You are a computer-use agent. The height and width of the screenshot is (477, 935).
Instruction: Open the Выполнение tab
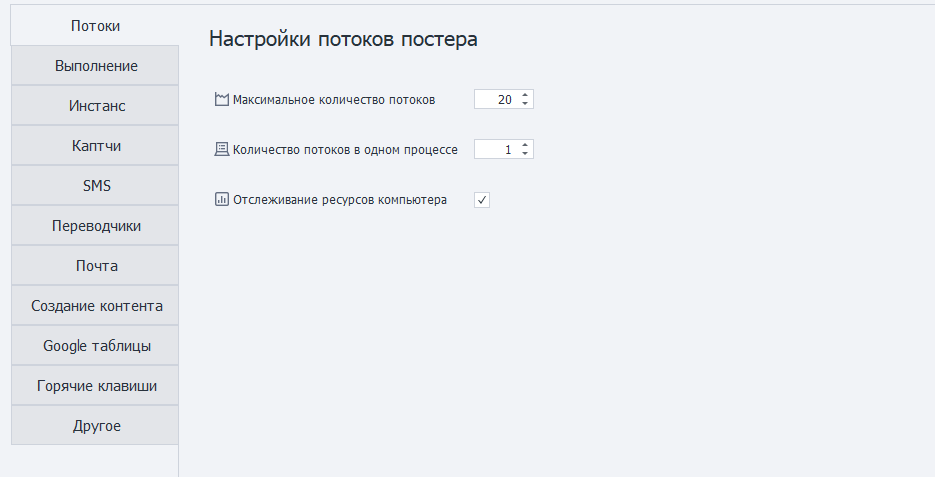point(96,66)
